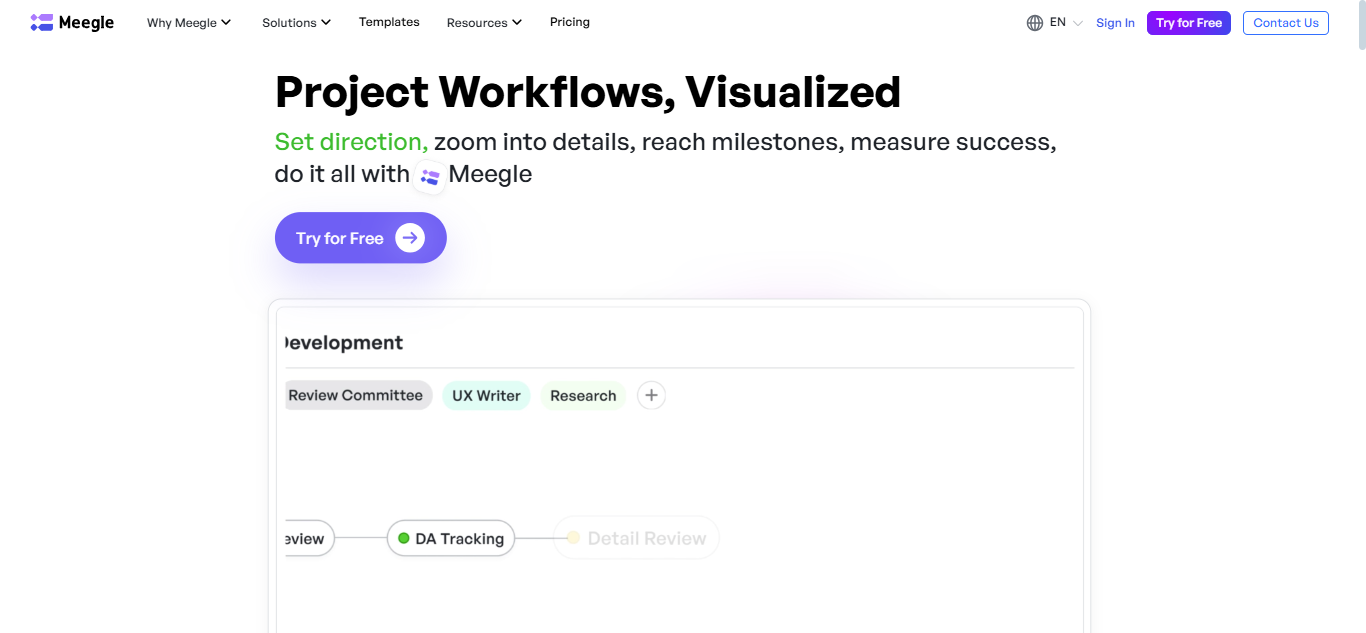
Task: Click header Try for Free button
Action: coord(1189,23)
